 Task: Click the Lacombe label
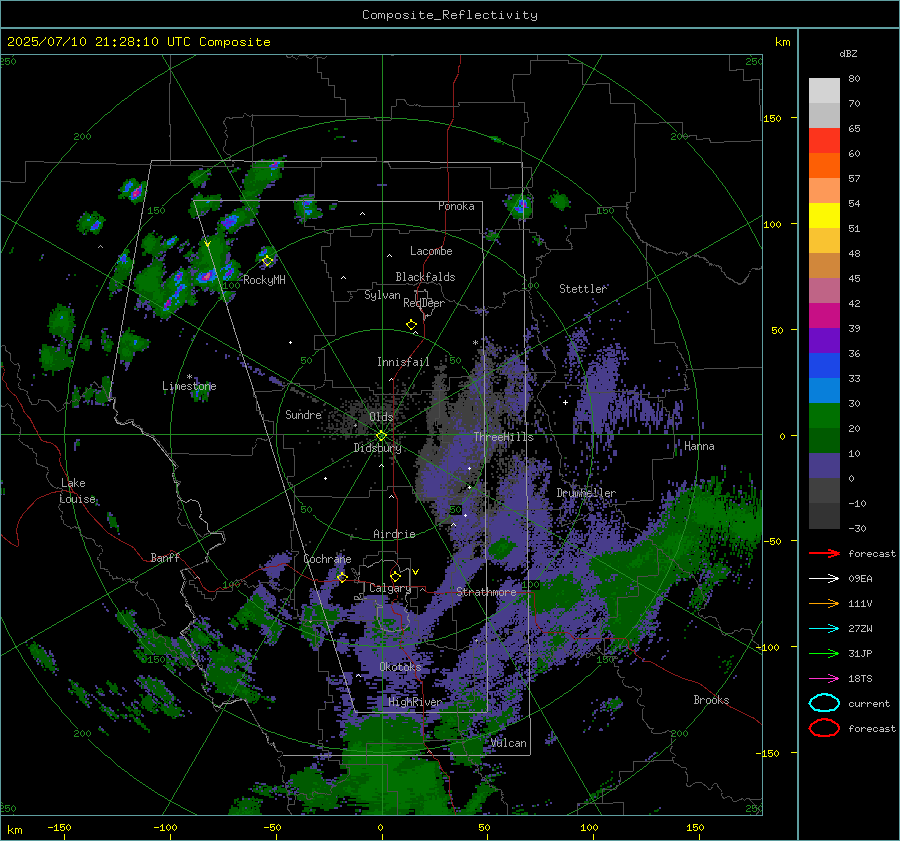(x=431, y=251)
